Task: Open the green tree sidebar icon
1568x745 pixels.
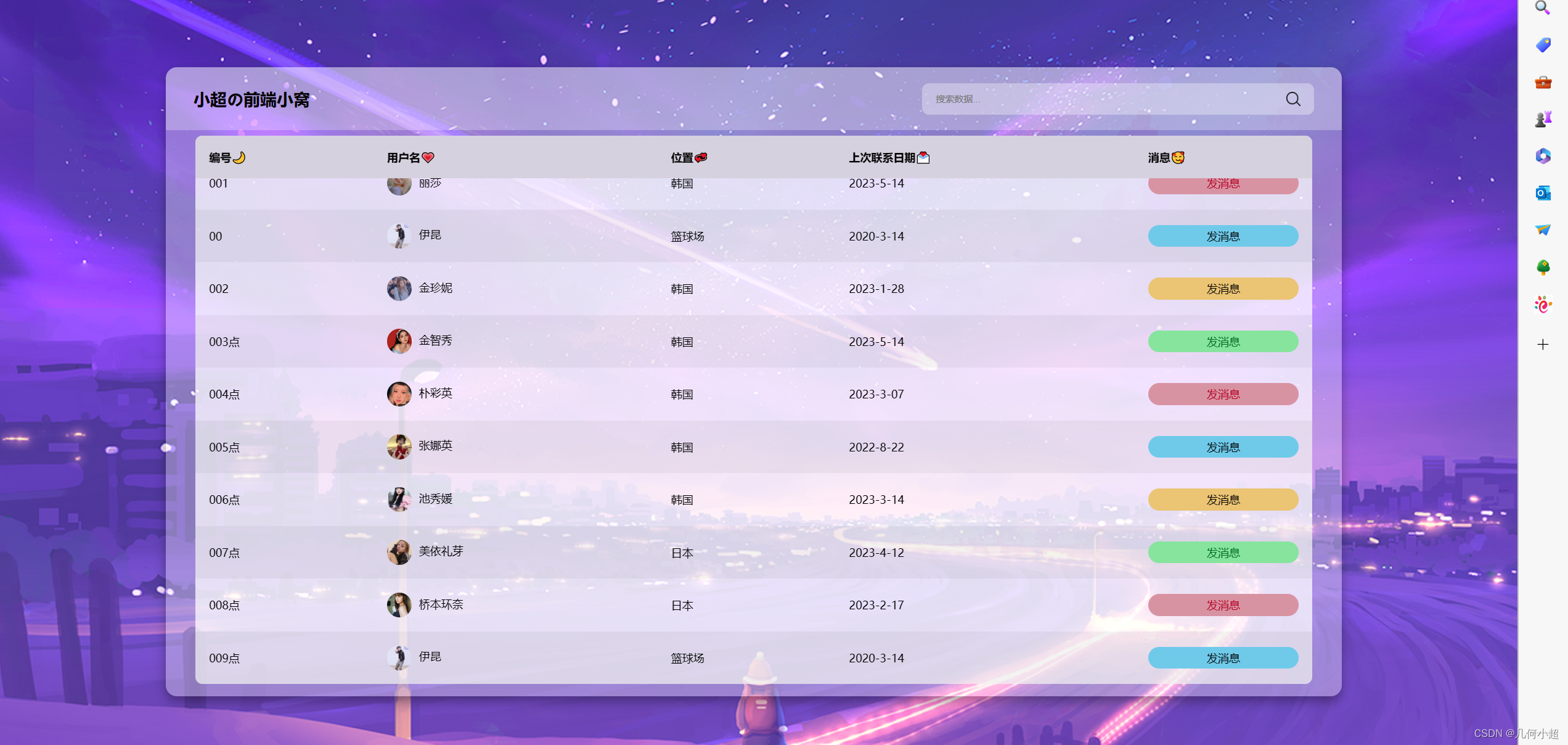Action: (x=1543, y=267)
